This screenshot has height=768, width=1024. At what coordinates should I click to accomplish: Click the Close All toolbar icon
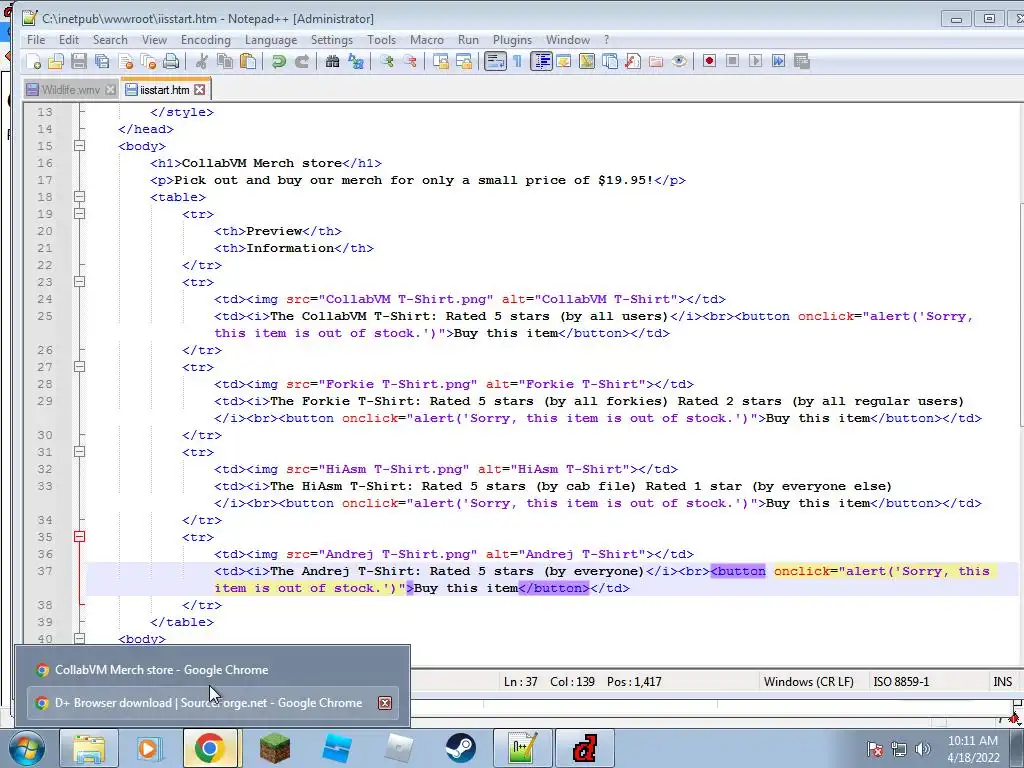(x=149, y=61)
